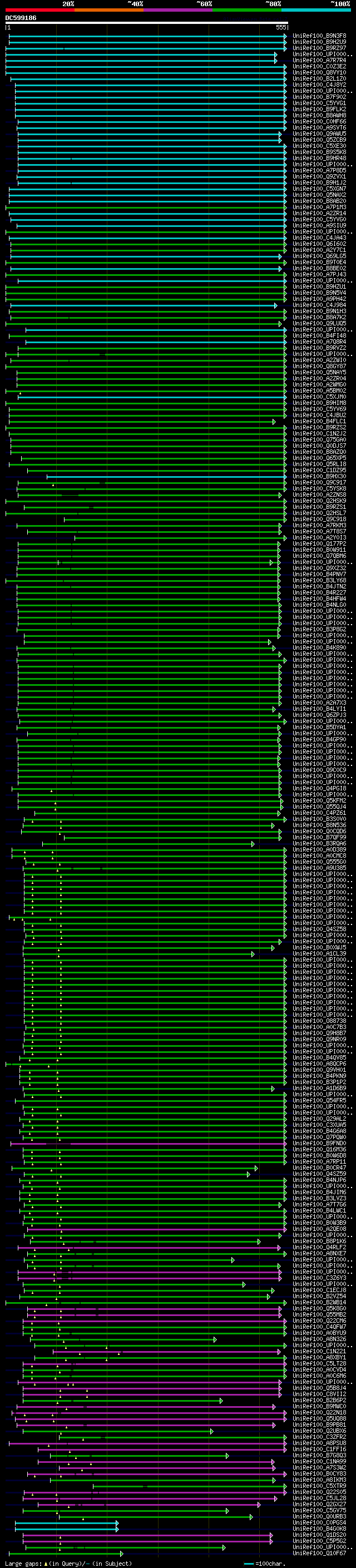Open hit UniRef100_B9N3F8
Viewport: 356px width, 1568px height.
click(x=319, y=36)
